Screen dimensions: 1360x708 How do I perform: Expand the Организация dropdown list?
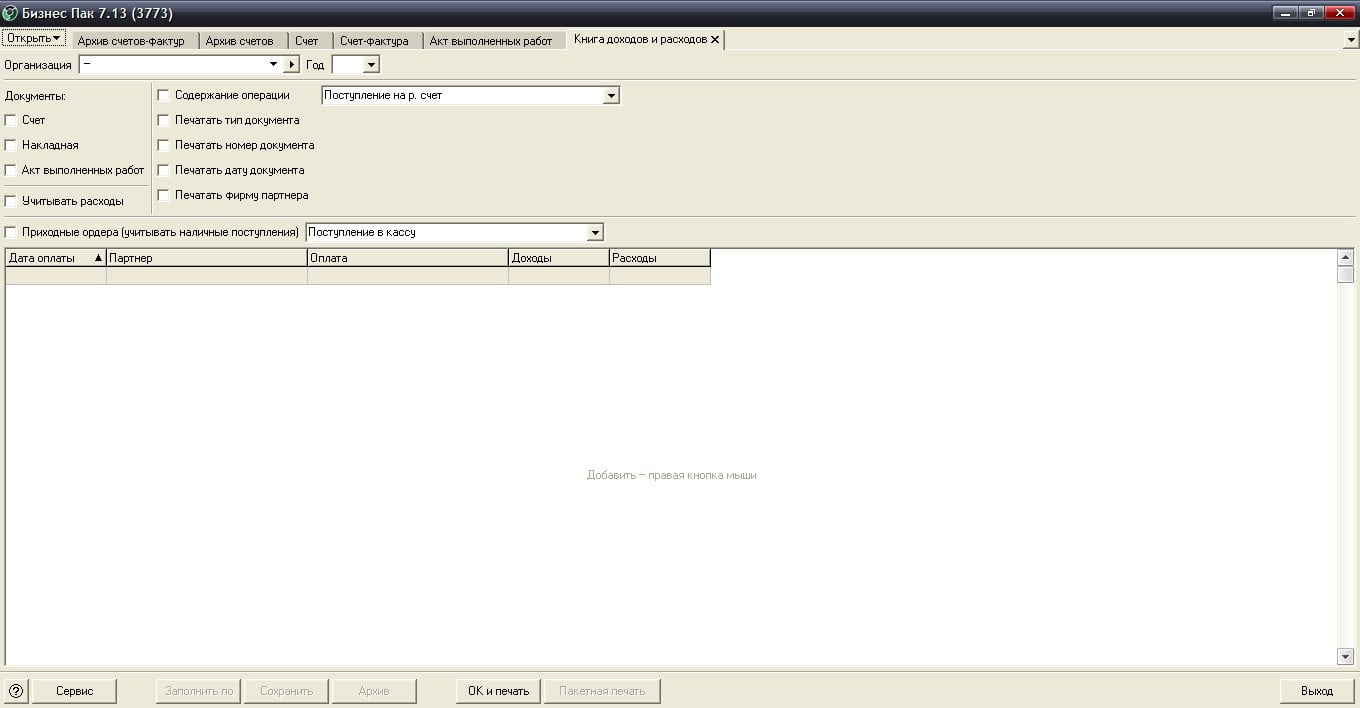pos(273,65)
